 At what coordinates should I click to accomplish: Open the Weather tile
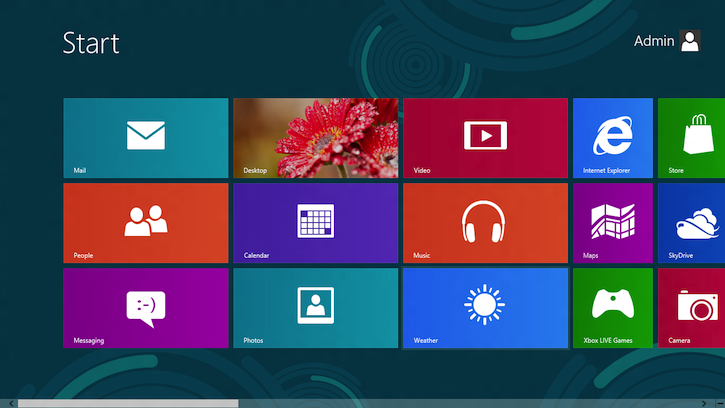coord(485,308)
